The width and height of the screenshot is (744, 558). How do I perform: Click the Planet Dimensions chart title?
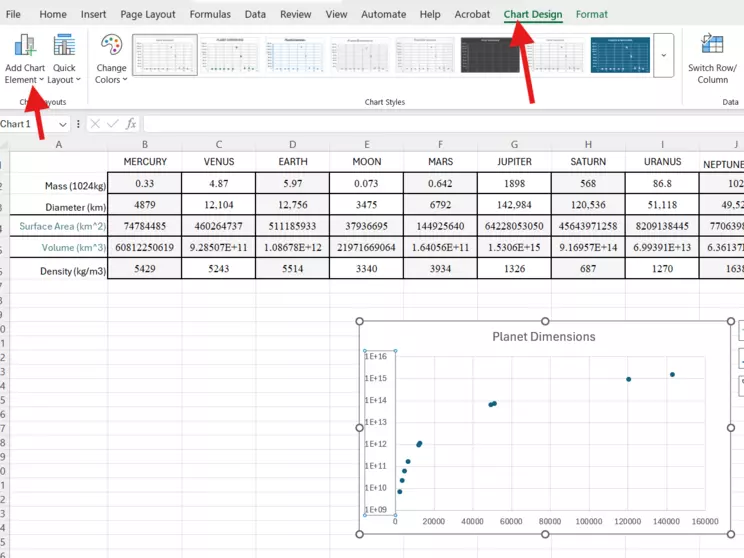click(x=544, y=337)
